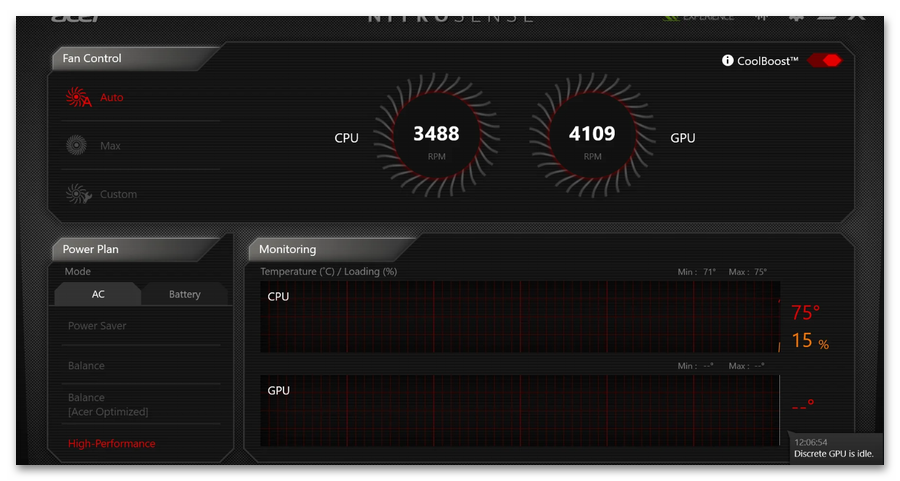Click the 75° CPU temperature reading
This screenshot has height=481, width=900.
pos(805,313)
